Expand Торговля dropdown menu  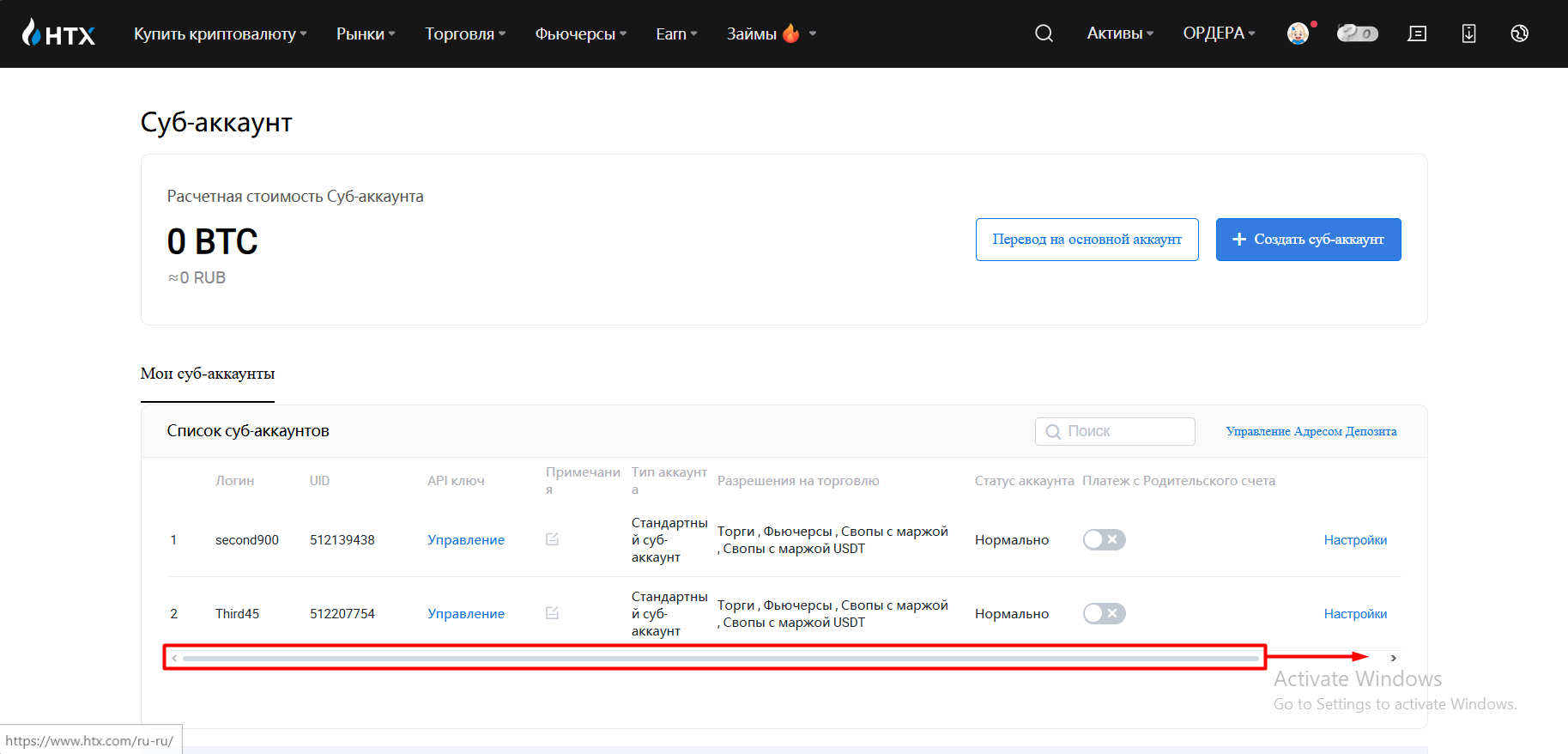pos(465,33)
